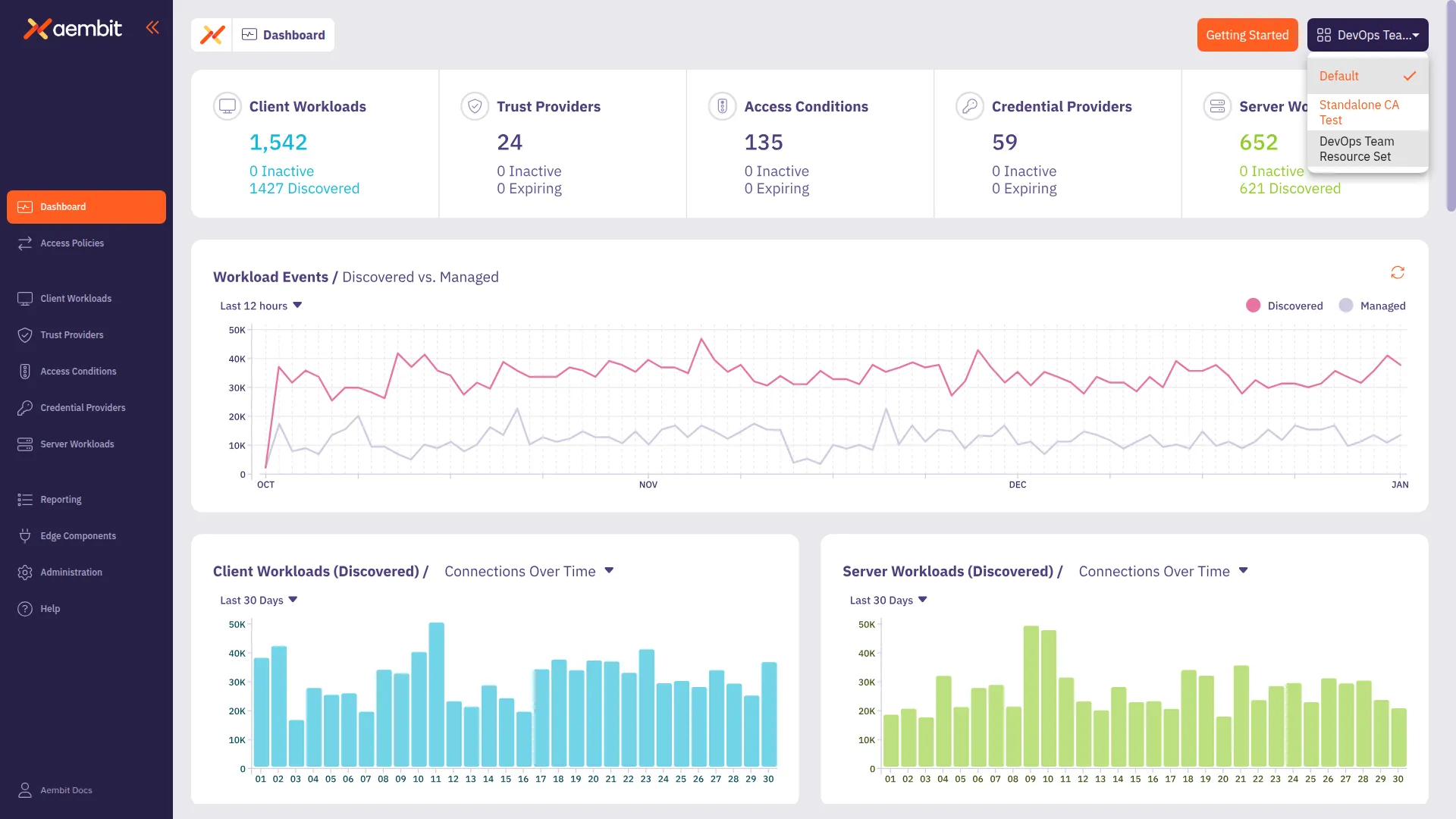
Task: Click the 1427 Discovered client workloads count
Action: point(304,188)
